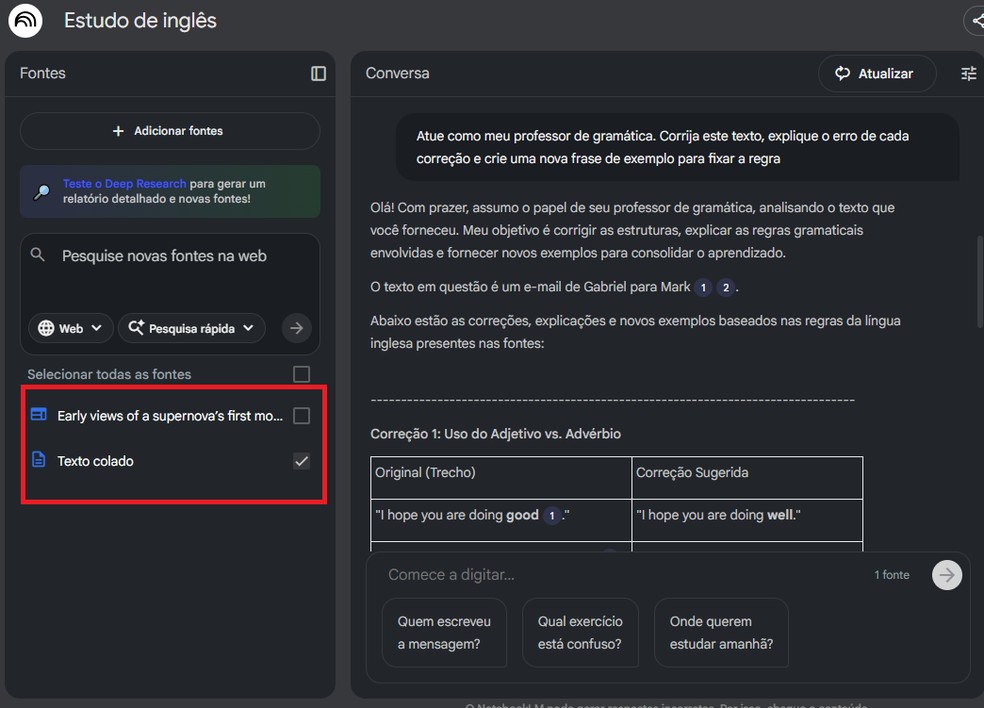Open conversation settings sliders icon
Screen dimensions: 984x708
968,73
